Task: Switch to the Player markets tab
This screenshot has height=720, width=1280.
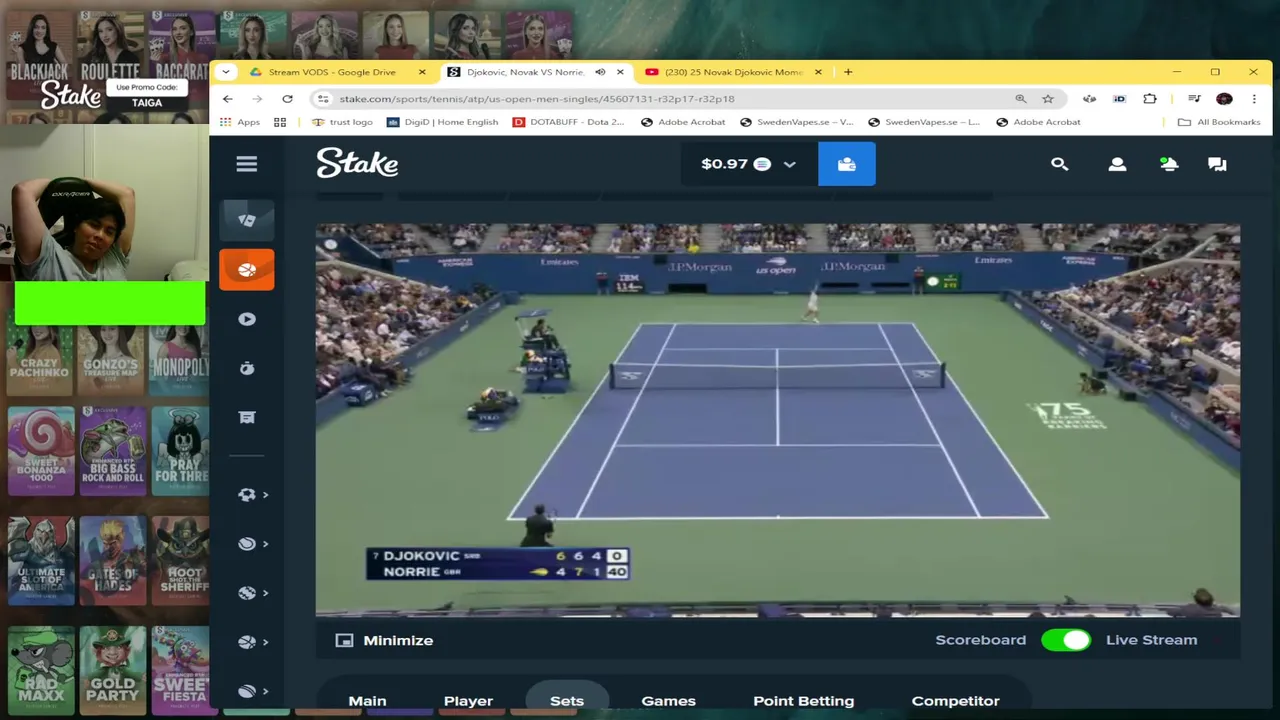Action: tap(468, 701)
